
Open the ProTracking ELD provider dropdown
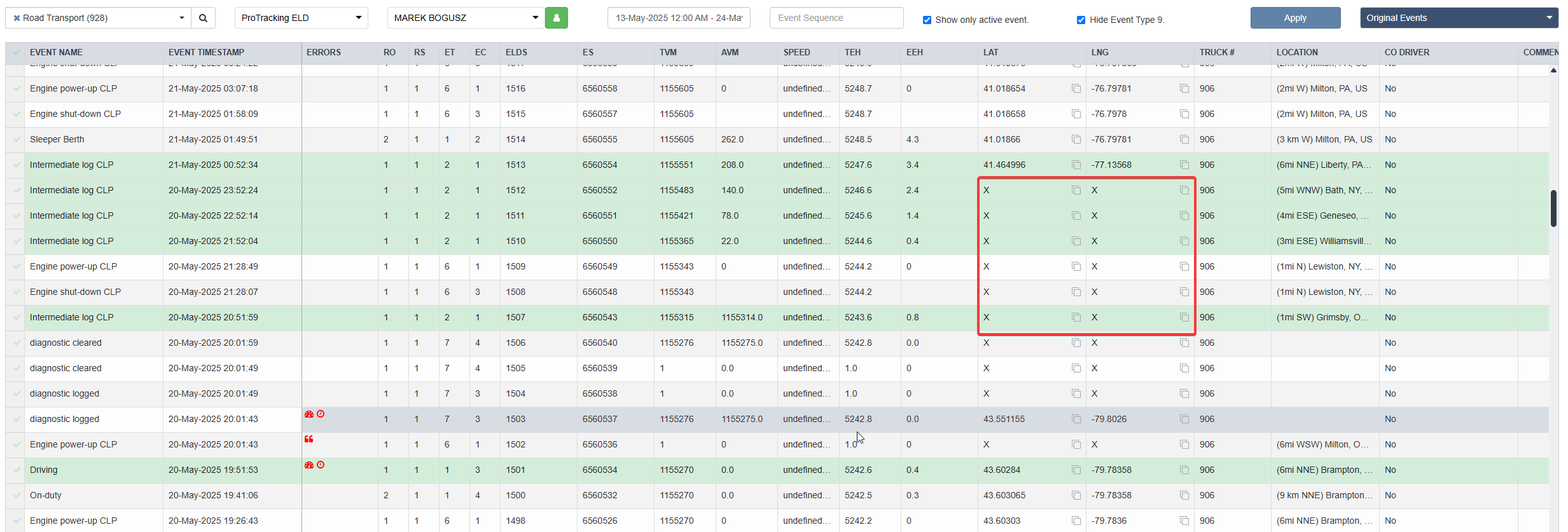click(302, 18)
